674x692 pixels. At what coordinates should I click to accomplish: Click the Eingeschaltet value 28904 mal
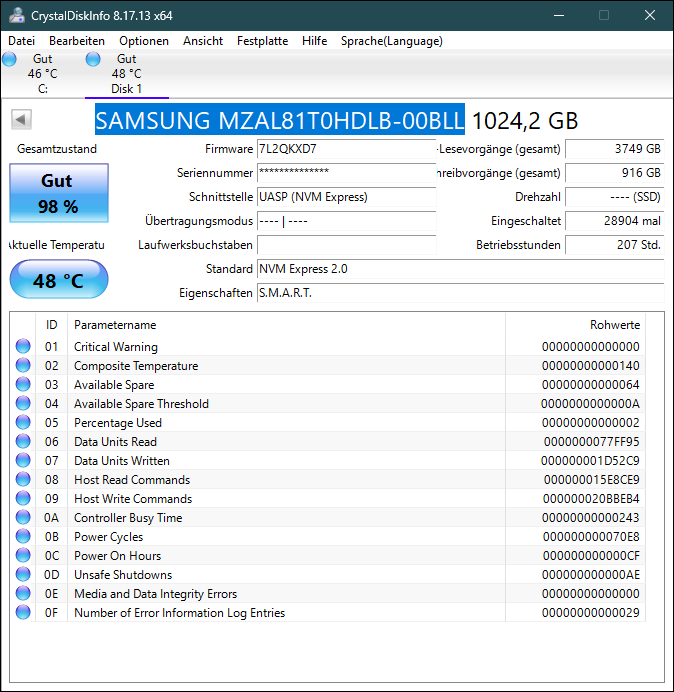click(614, 221)
